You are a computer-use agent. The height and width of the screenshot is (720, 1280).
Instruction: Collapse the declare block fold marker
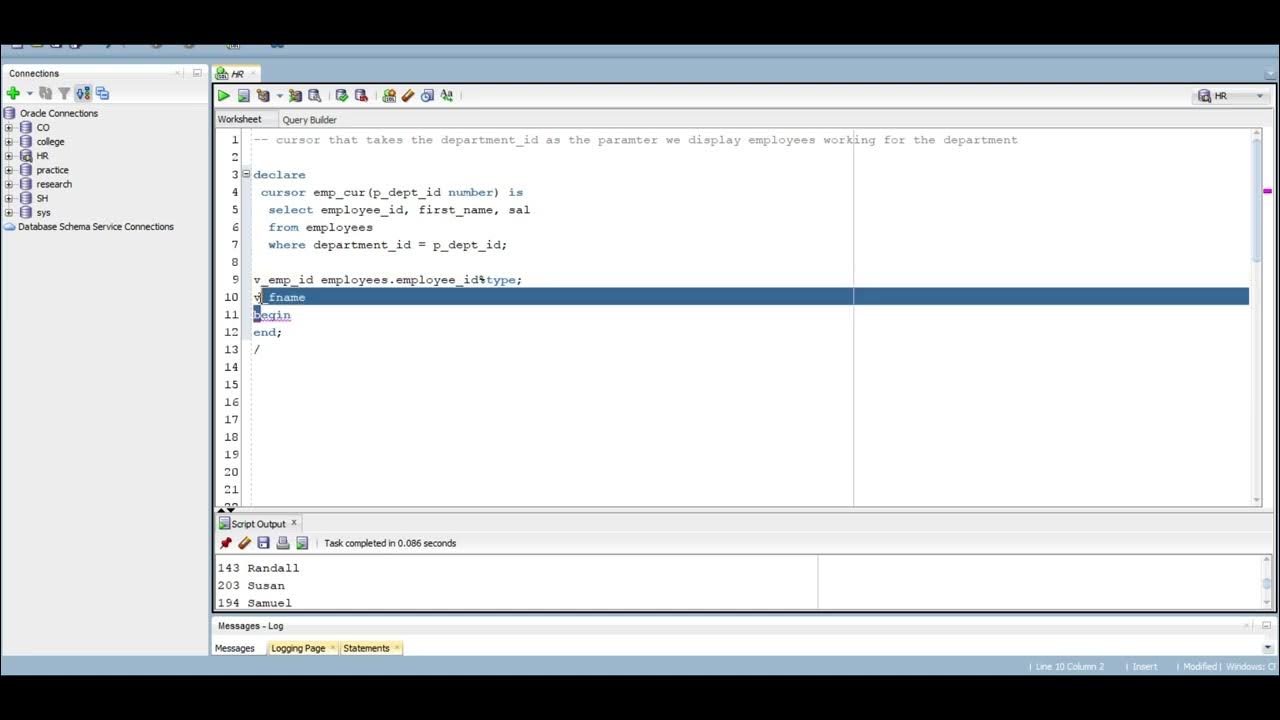point(246,174)
